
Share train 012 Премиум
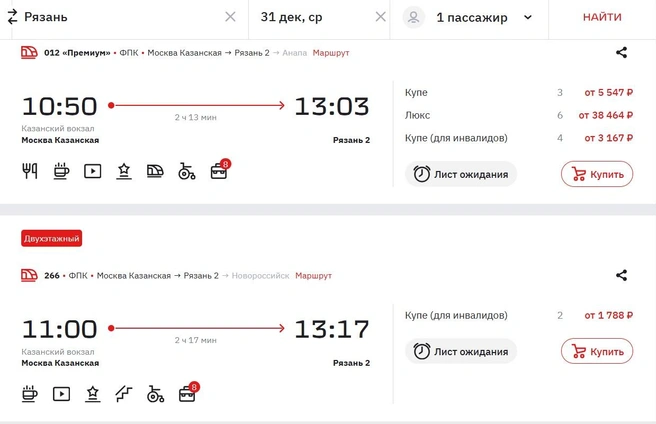point(621,52)
